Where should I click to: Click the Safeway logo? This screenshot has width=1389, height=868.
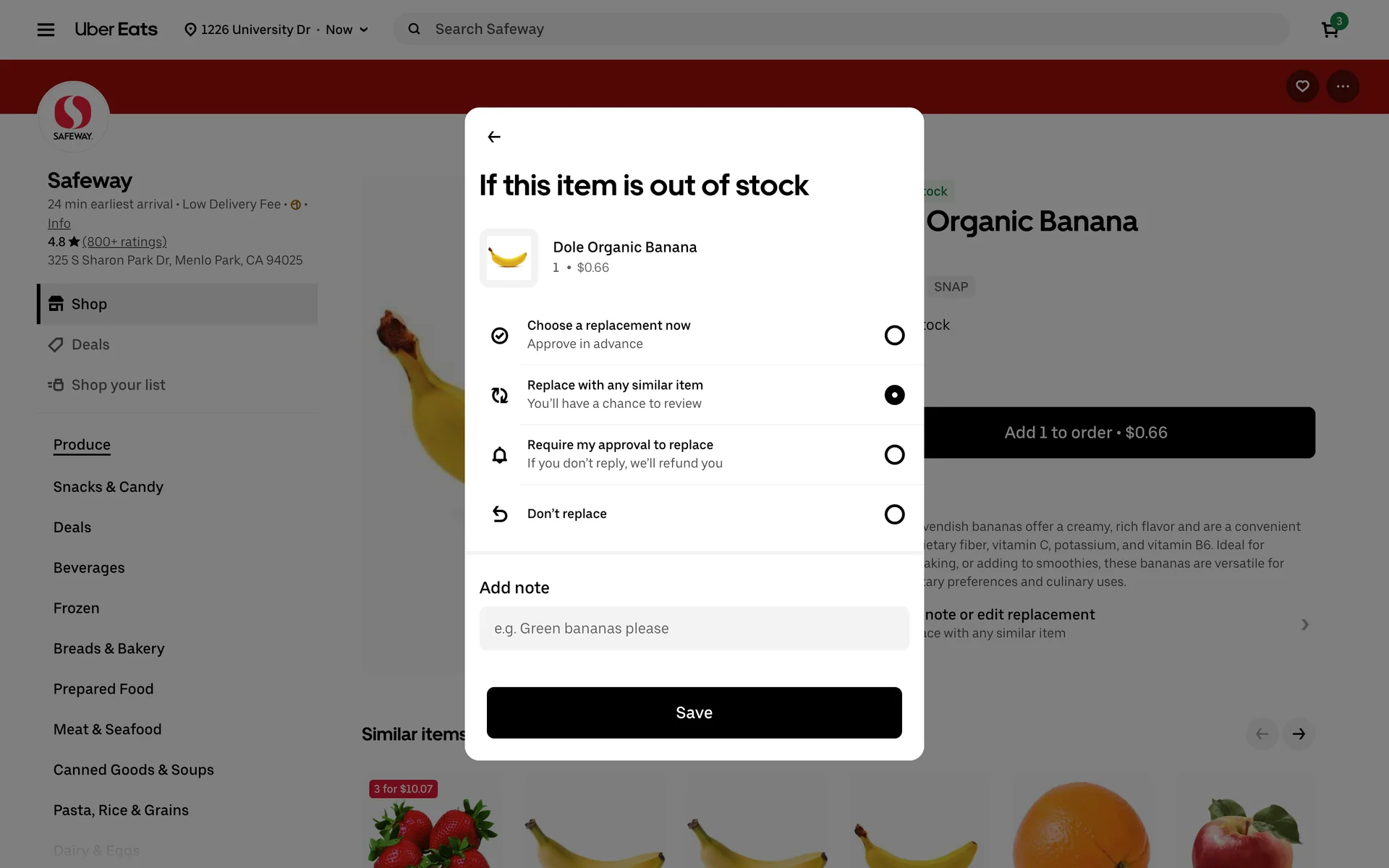tap(73, 116)
